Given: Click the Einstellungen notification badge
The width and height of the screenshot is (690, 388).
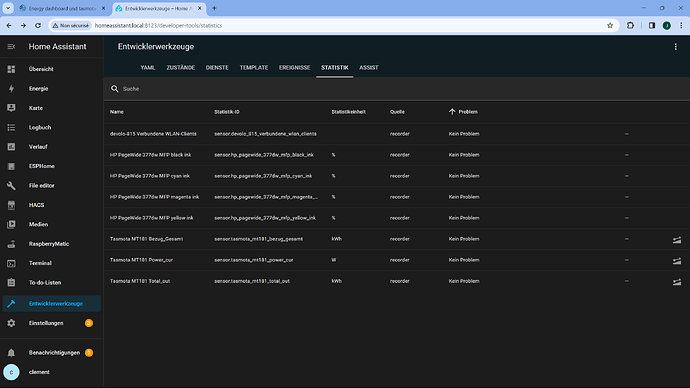Looking at the screenshot, I should (x=88, y=323).
